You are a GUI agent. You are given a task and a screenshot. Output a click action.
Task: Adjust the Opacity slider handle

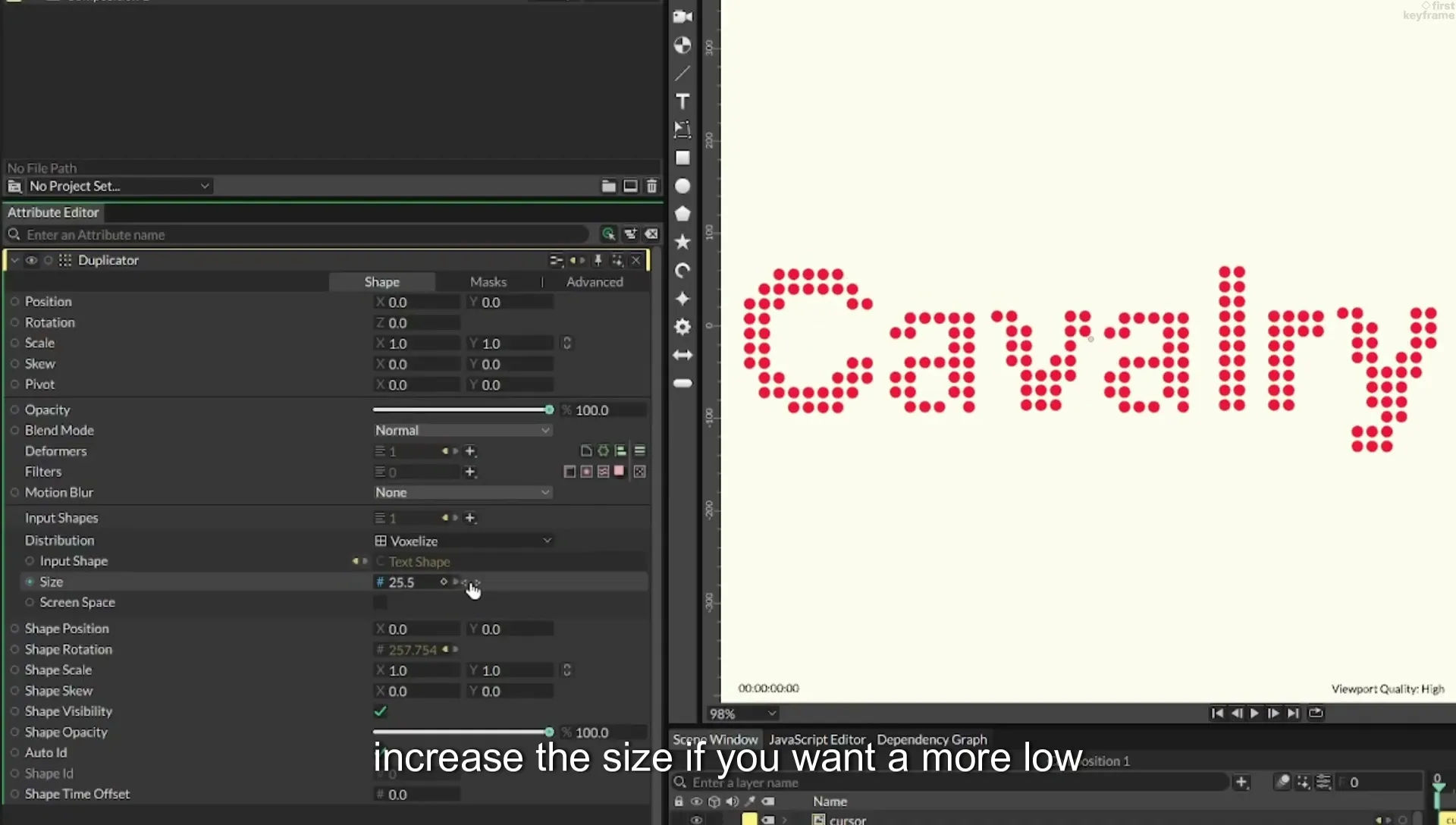pos(549,409)
